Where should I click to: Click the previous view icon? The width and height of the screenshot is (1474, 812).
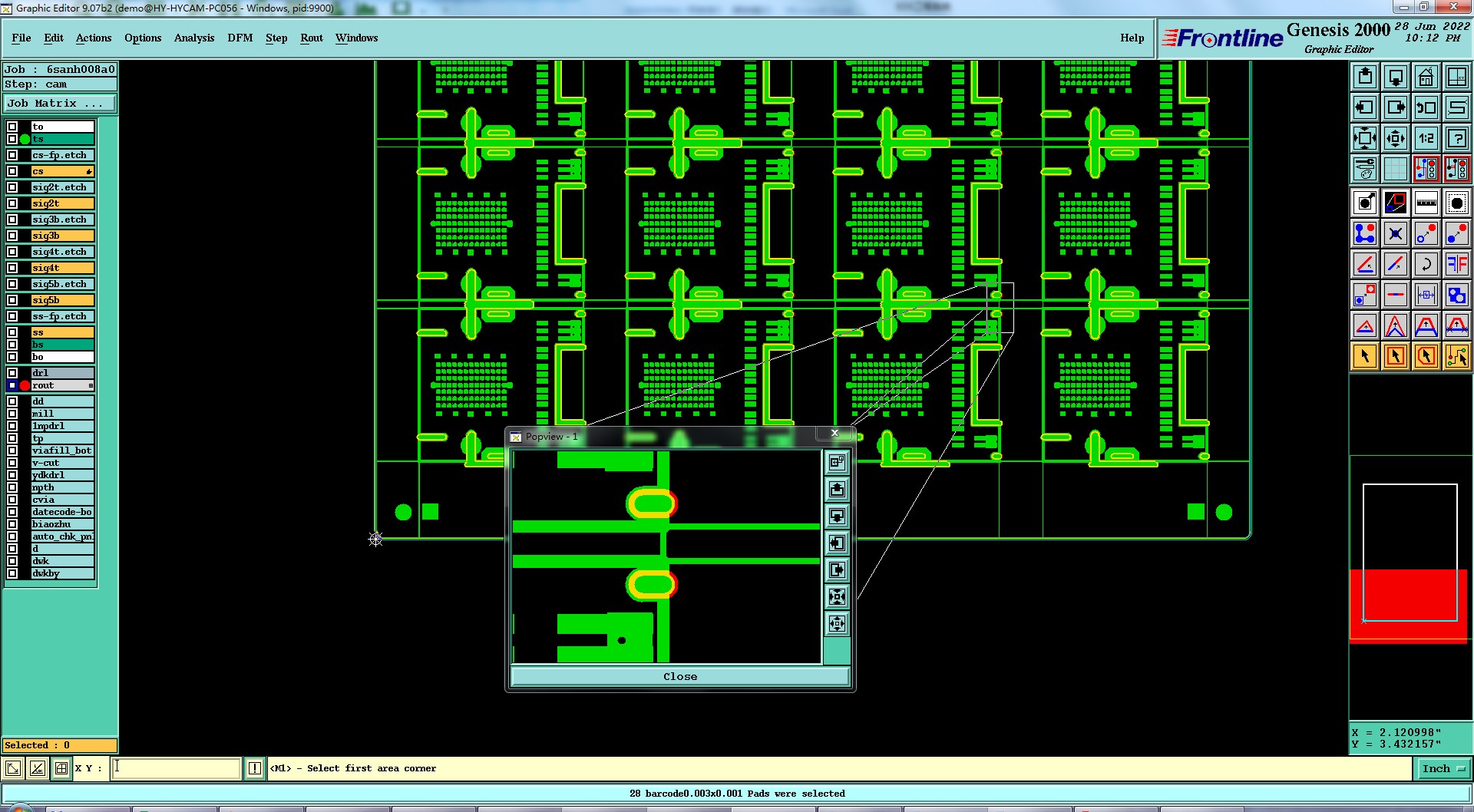1426,107
